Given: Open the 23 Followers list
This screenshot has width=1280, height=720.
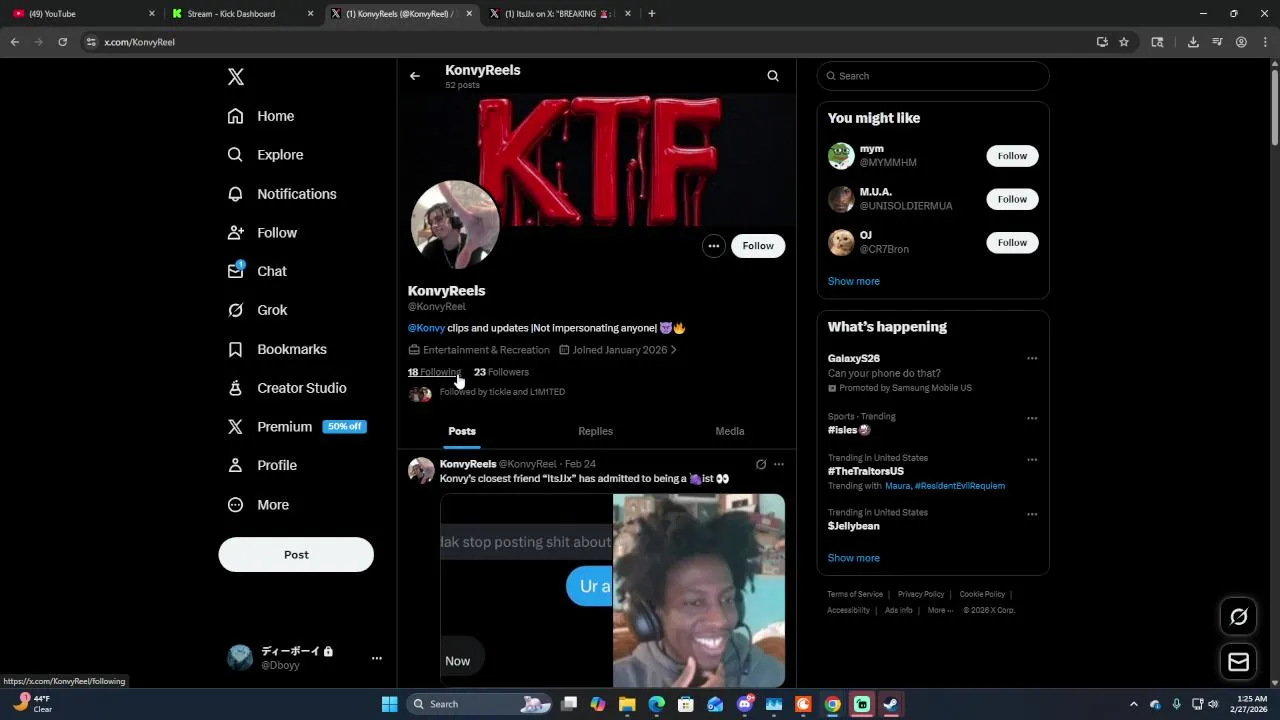Looking at the screenshot, I should click(x=501, y=372).
